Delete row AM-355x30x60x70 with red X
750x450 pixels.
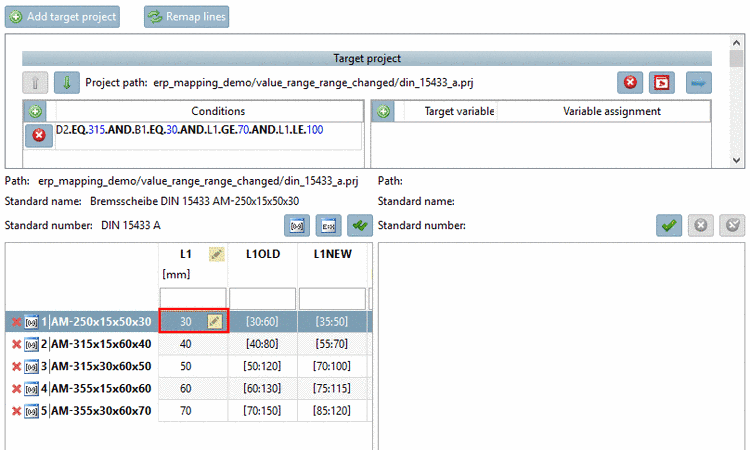[x=16, y=411]
